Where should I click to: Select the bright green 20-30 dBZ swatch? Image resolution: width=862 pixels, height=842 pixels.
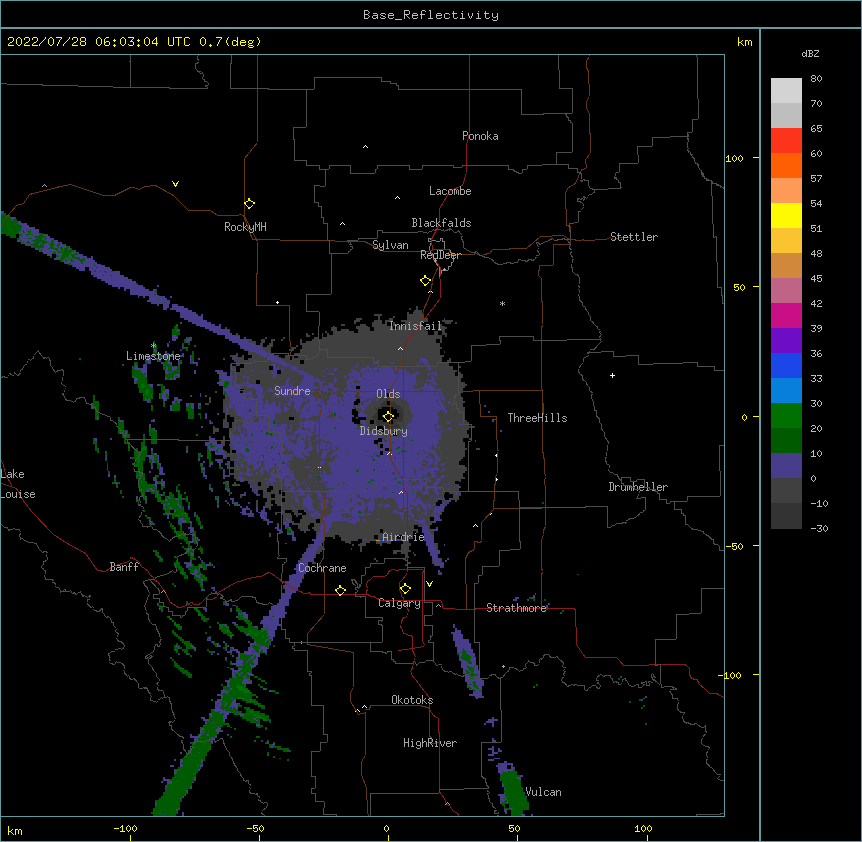click(786, 416)
